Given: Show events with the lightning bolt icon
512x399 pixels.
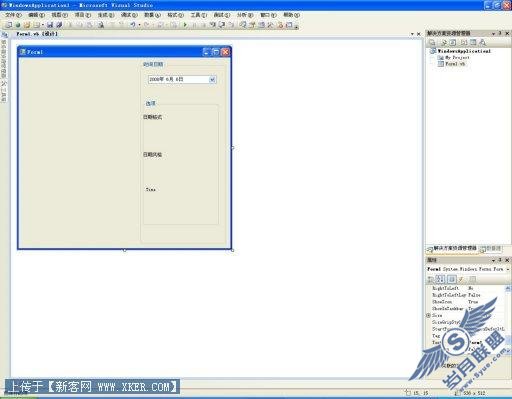Looking at the screenshot, I should tap(461, 279).
